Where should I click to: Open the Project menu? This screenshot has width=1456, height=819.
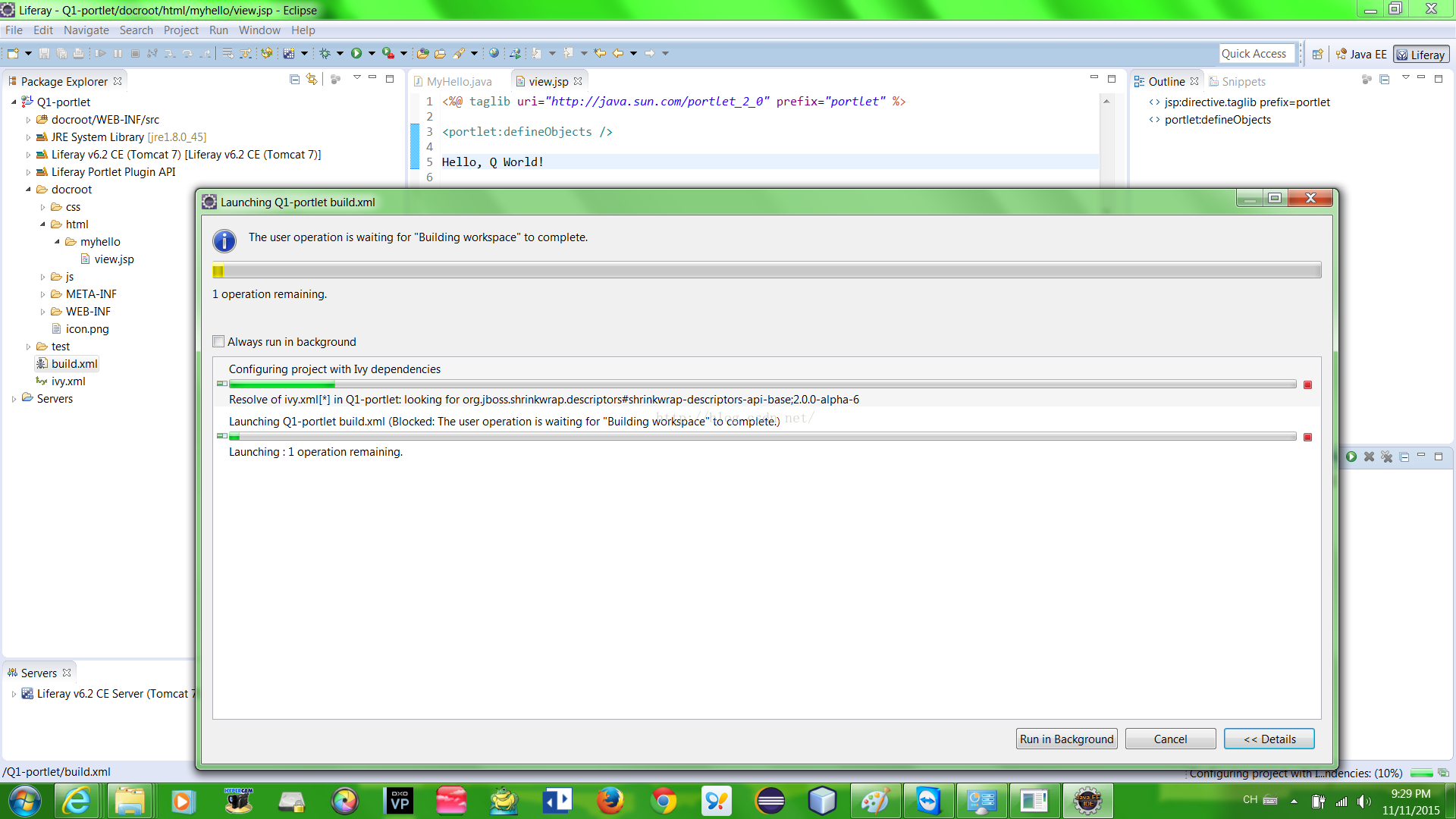click(180, 30)
